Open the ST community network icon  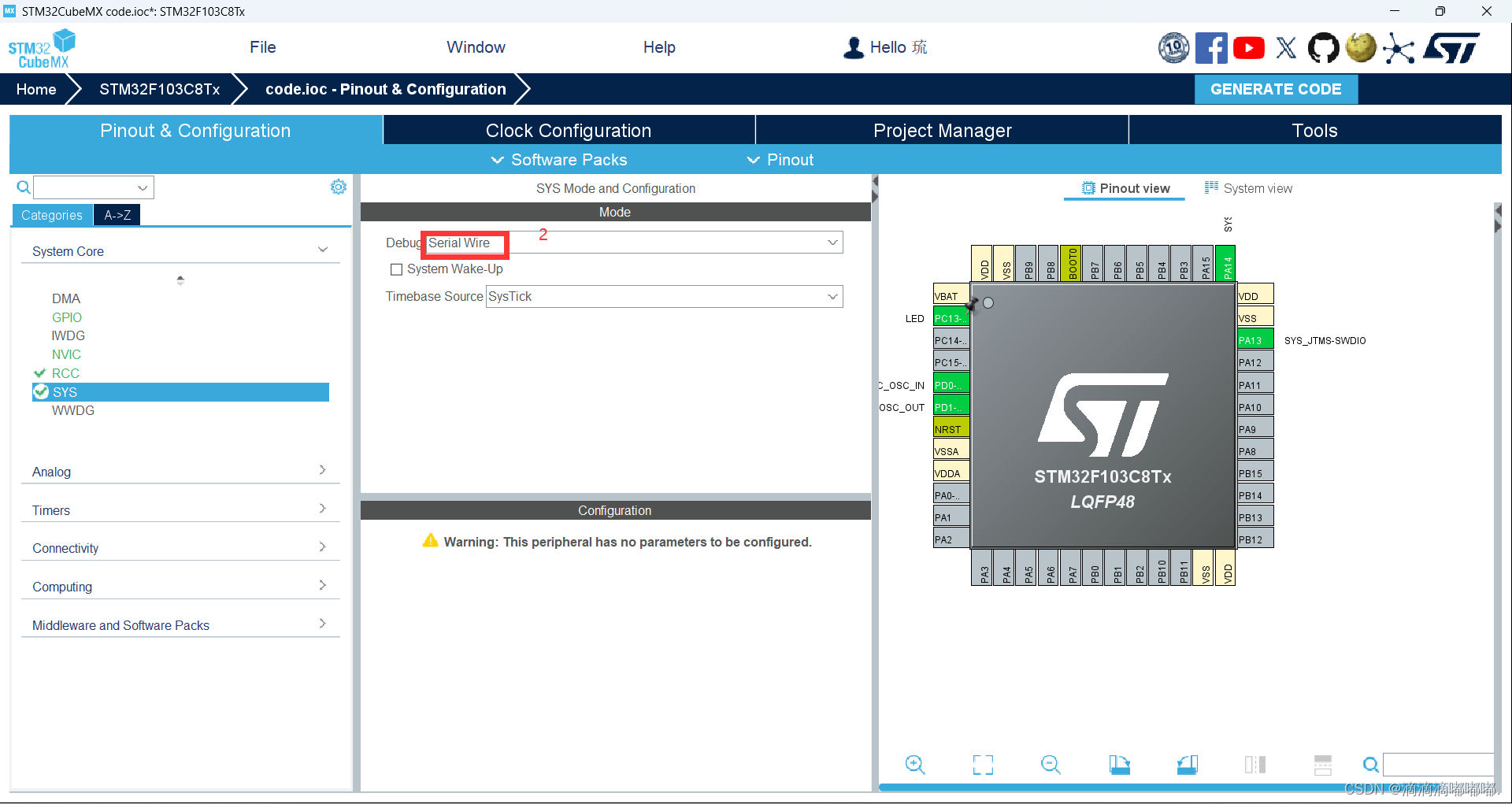coord(1399,48)
